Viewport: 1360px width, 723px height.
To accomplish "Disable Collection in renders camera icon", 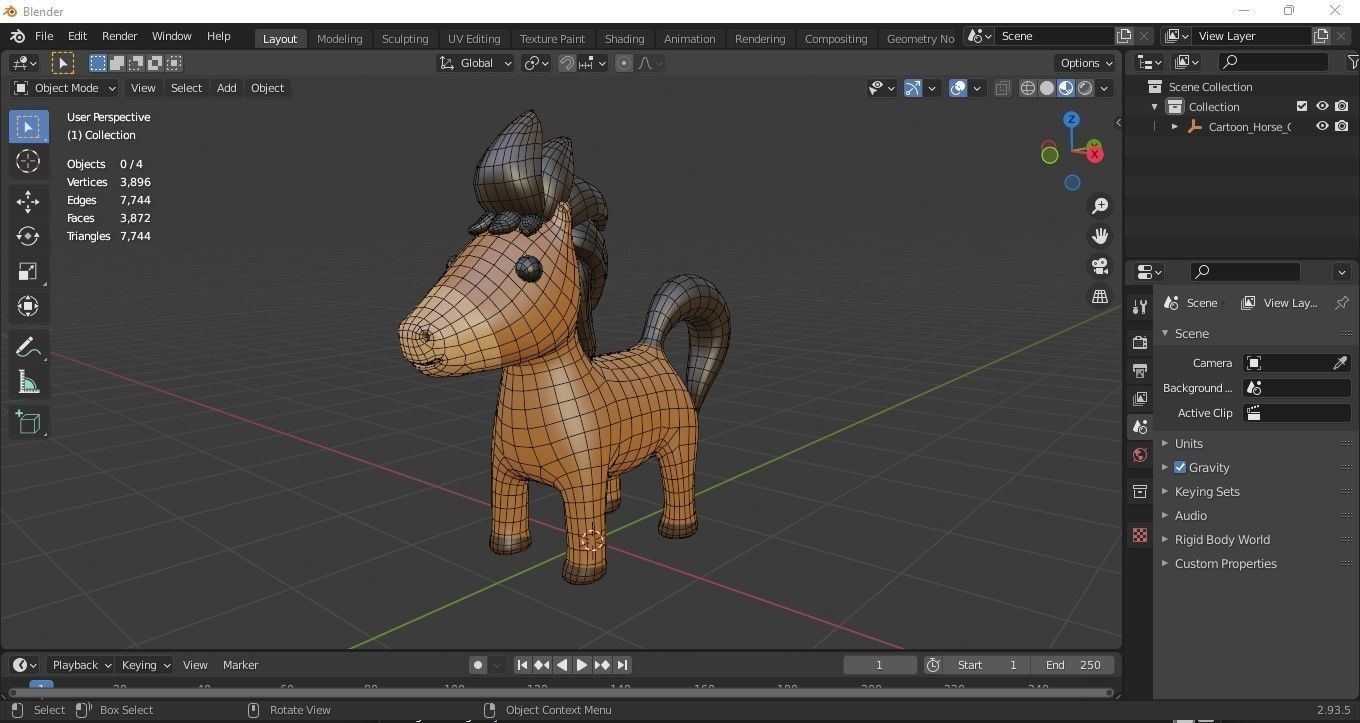I will tap(1342, 106).
